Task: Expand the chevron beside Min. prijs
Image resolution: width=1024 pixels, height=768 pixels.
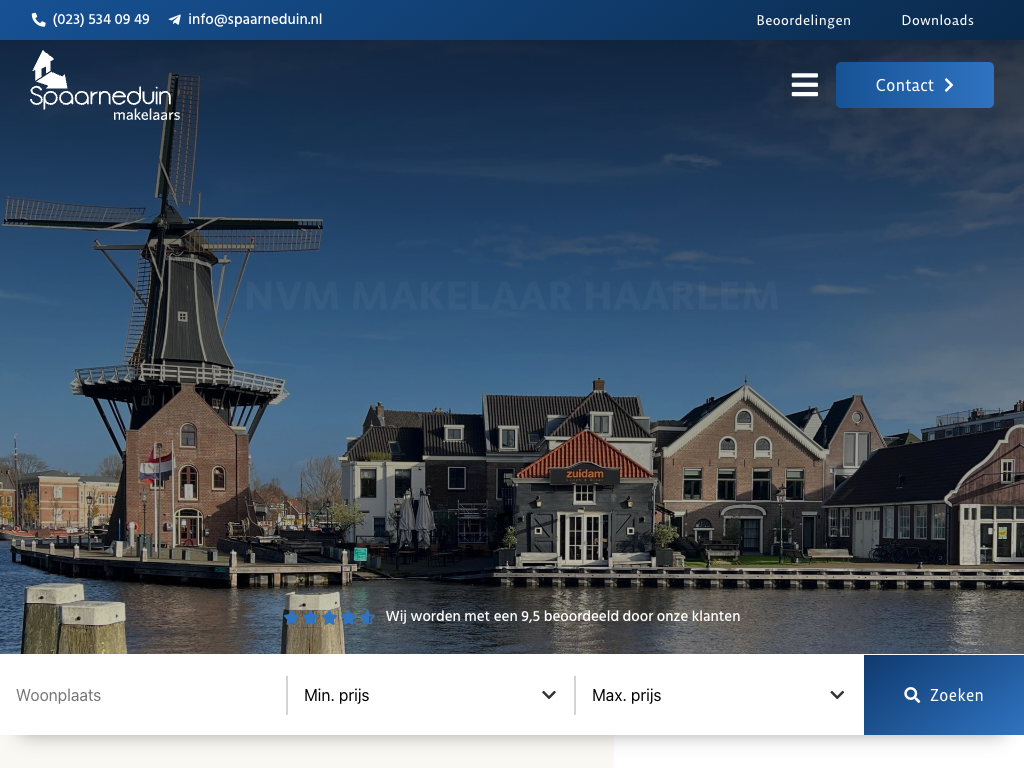Action: pyautogui.click(x=549, y=695)
